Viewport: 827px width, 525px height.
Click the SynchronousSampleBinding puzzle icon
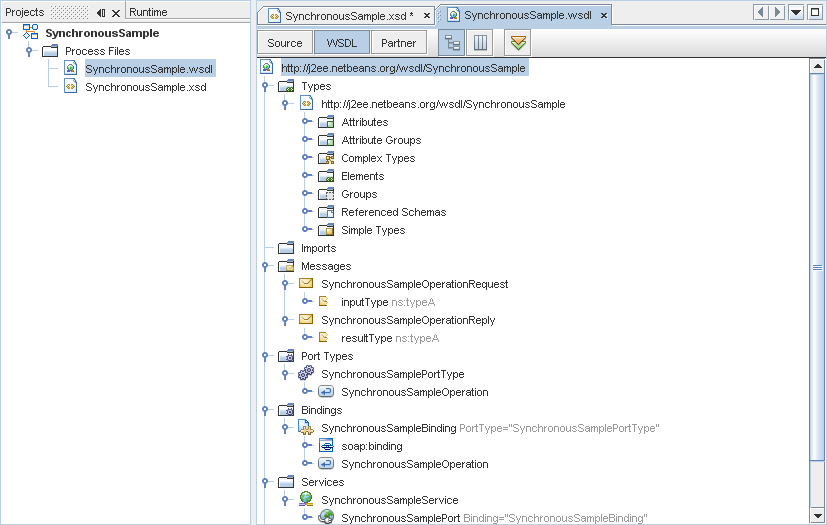(x=306, y=427)
